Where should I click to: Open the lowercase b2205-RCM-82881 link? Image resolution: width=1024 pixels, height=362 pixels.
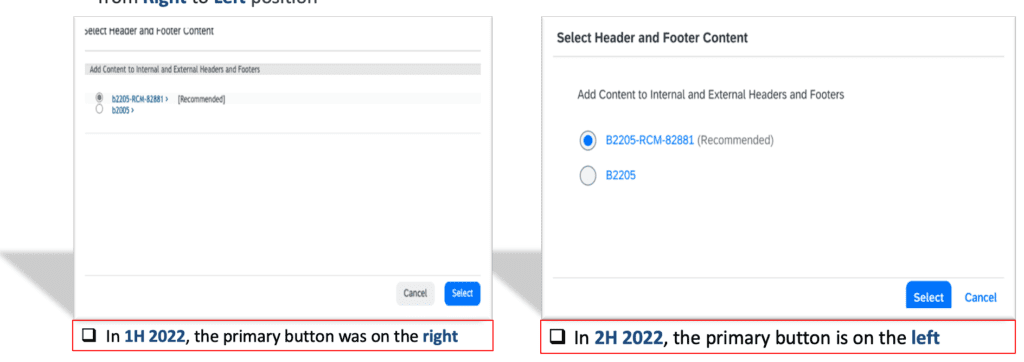point(137,99)
